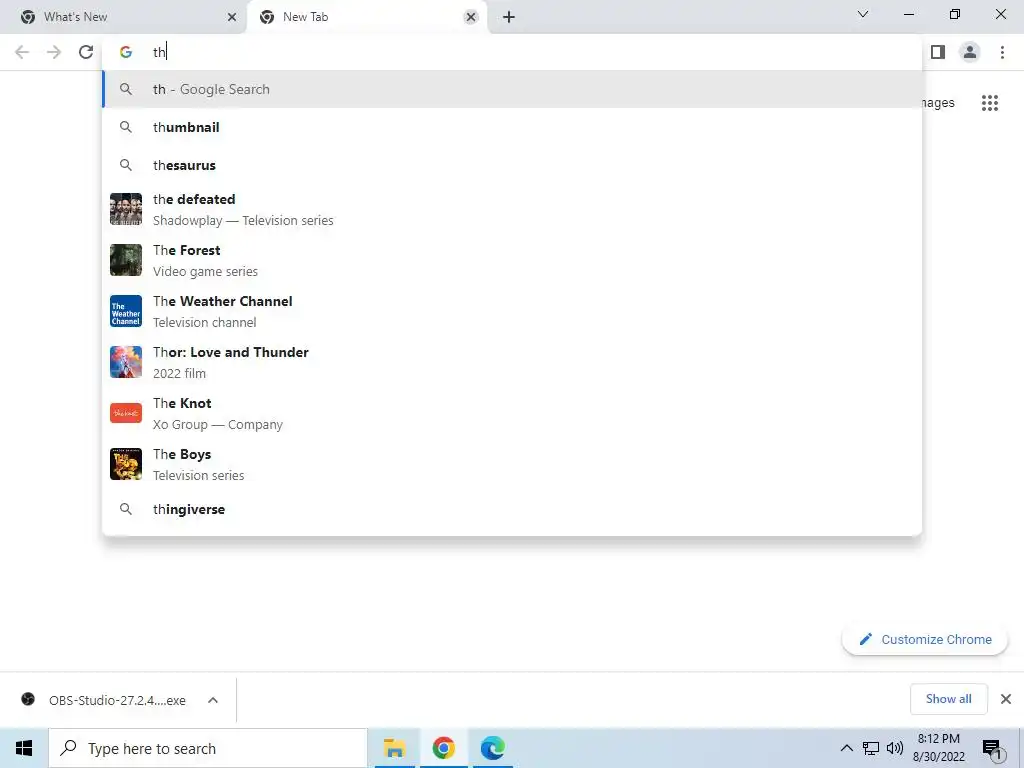Click the taskbar search box
1024x768 pixels.
pos(208,748)
